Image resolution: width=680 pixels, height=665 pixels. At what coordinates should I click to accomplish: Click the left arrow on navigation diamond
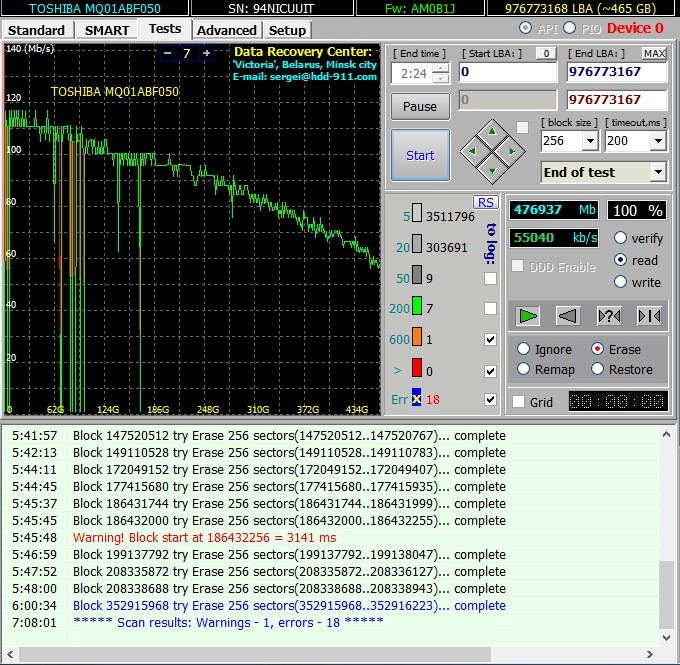point(471,151)
